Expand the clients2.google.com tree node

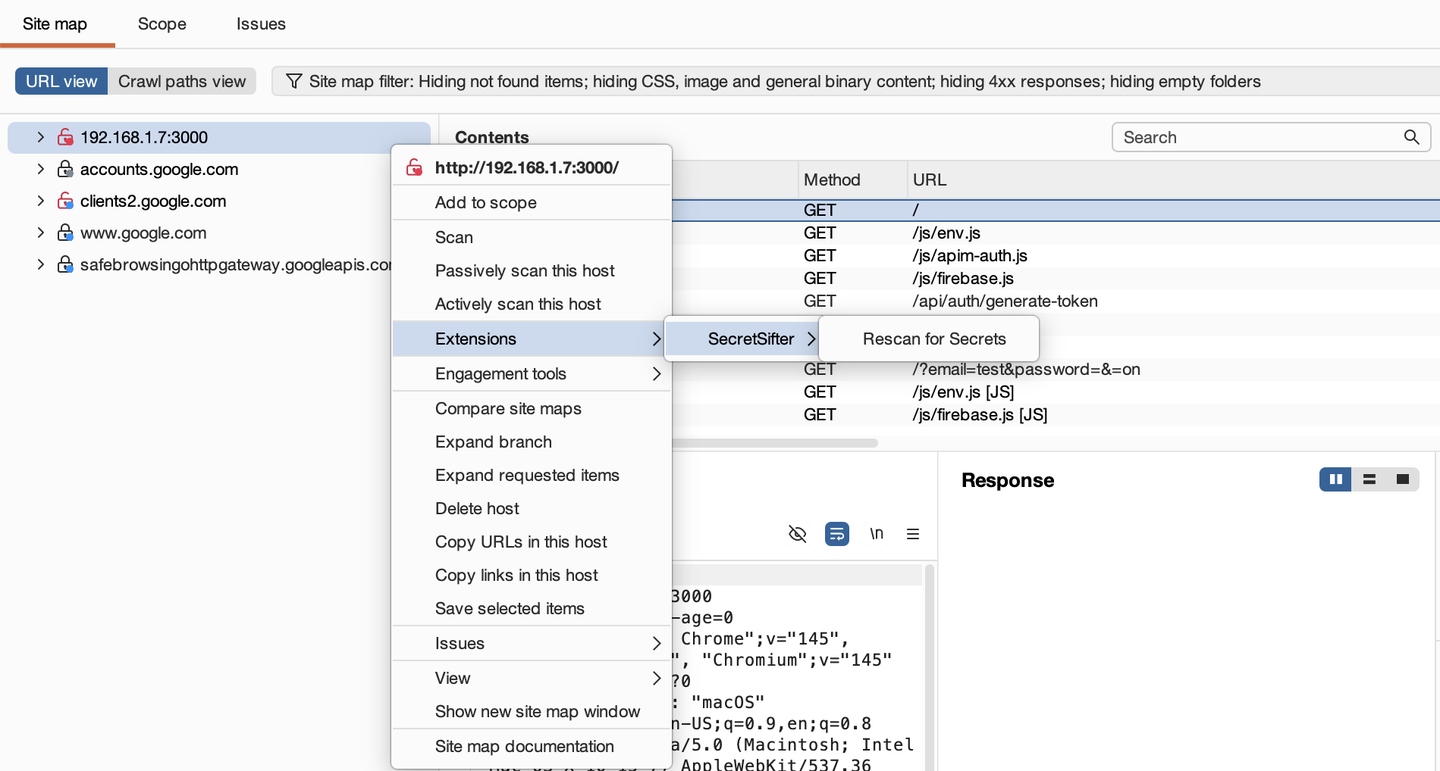(x=40, y=201)
